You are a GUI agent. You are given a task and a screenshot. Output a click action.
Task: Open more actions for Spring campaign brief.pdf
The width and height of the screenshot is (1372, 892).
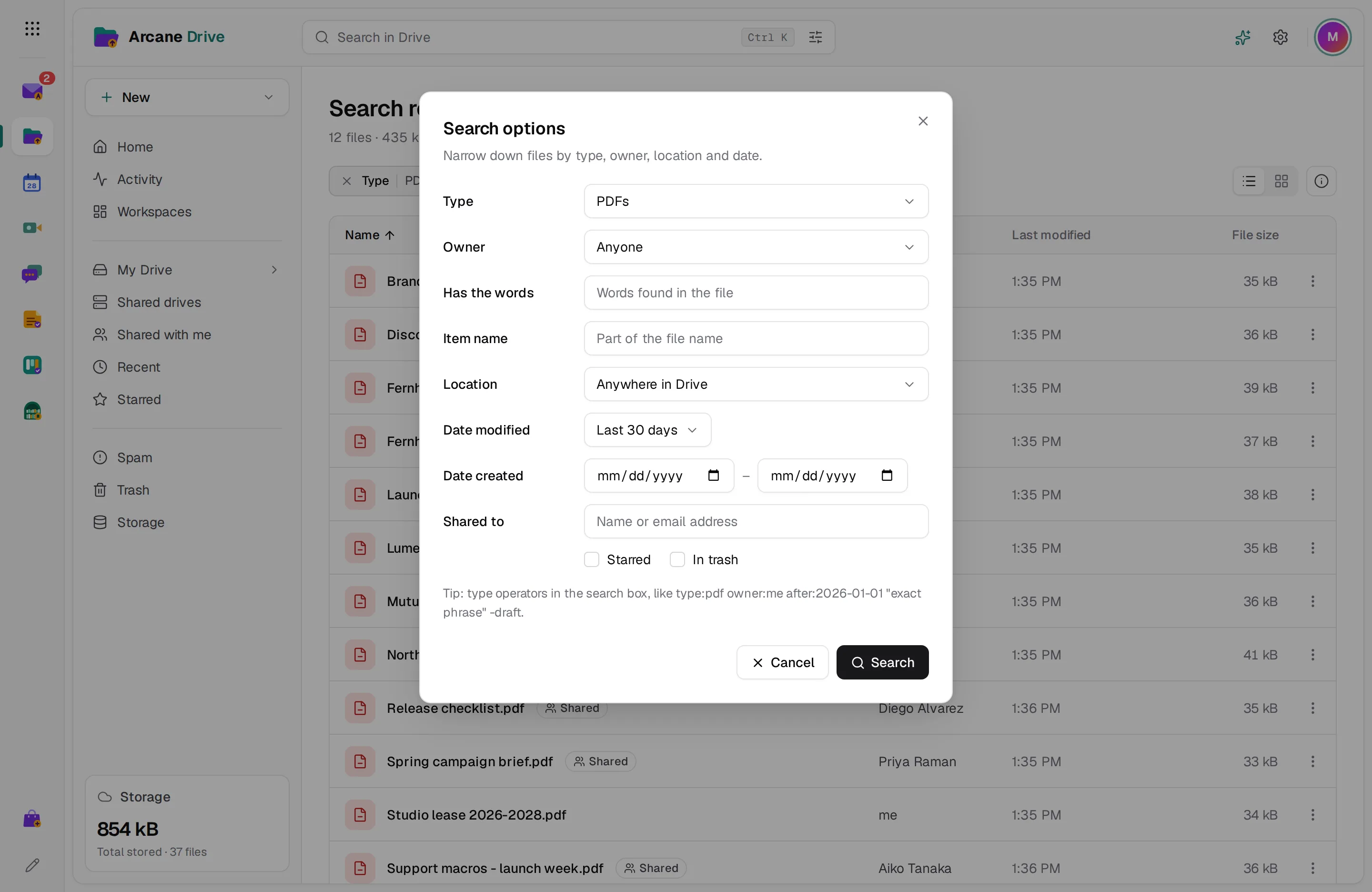[x=1312, y=761]
